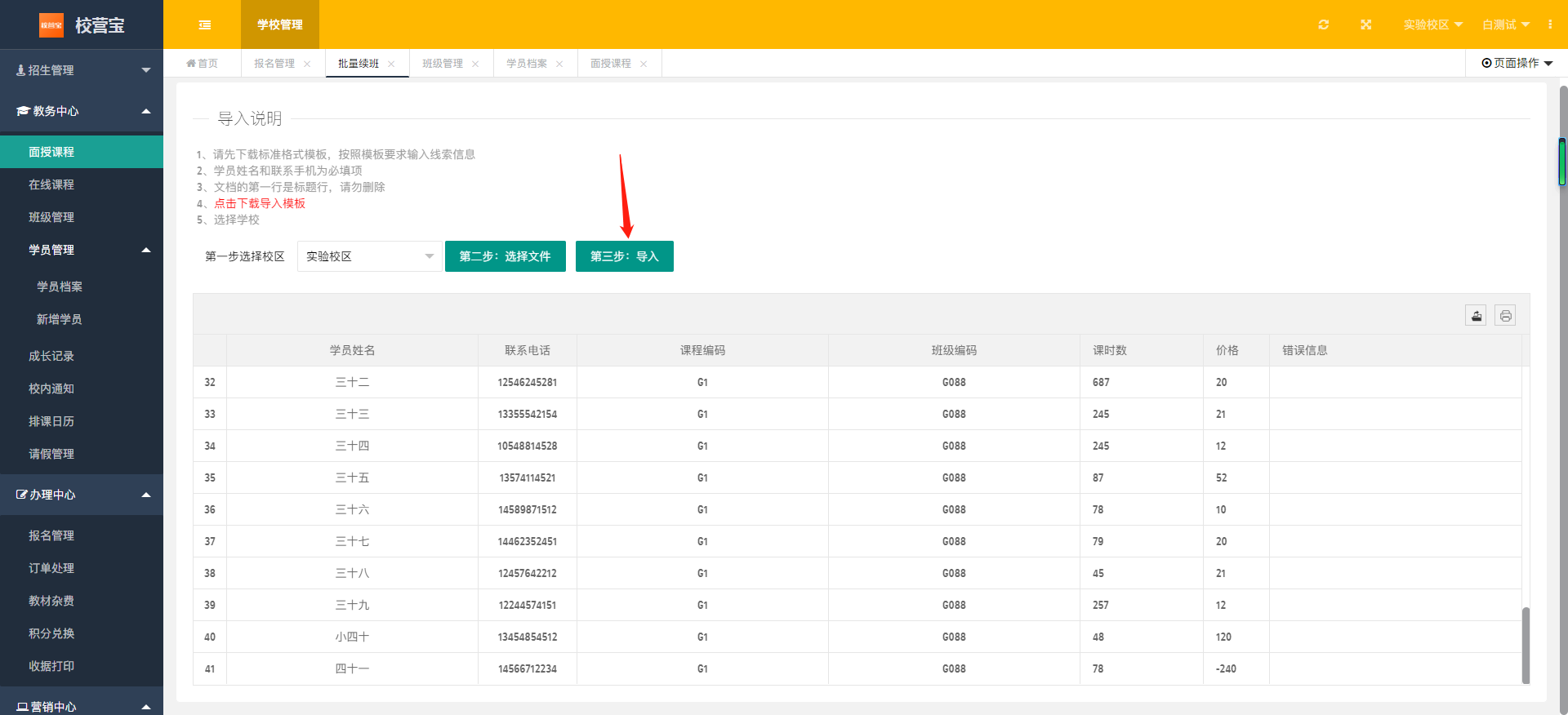The image size is (1568, 715).
Task: Click 第三步：导入 button
Action: (625, 256)
